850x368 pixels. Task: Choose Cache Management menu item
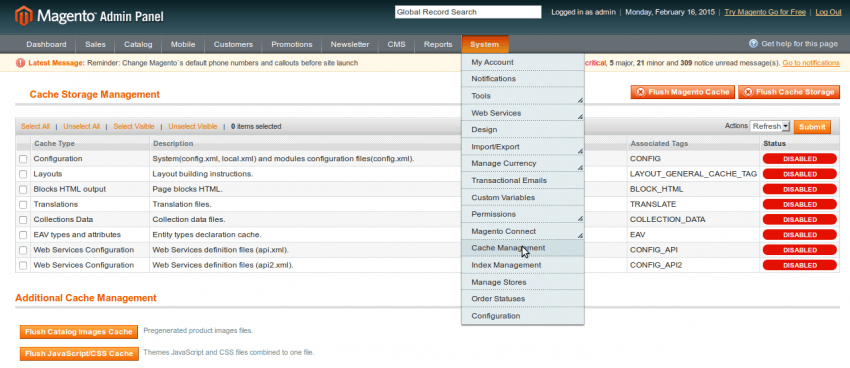click(523, 248)
